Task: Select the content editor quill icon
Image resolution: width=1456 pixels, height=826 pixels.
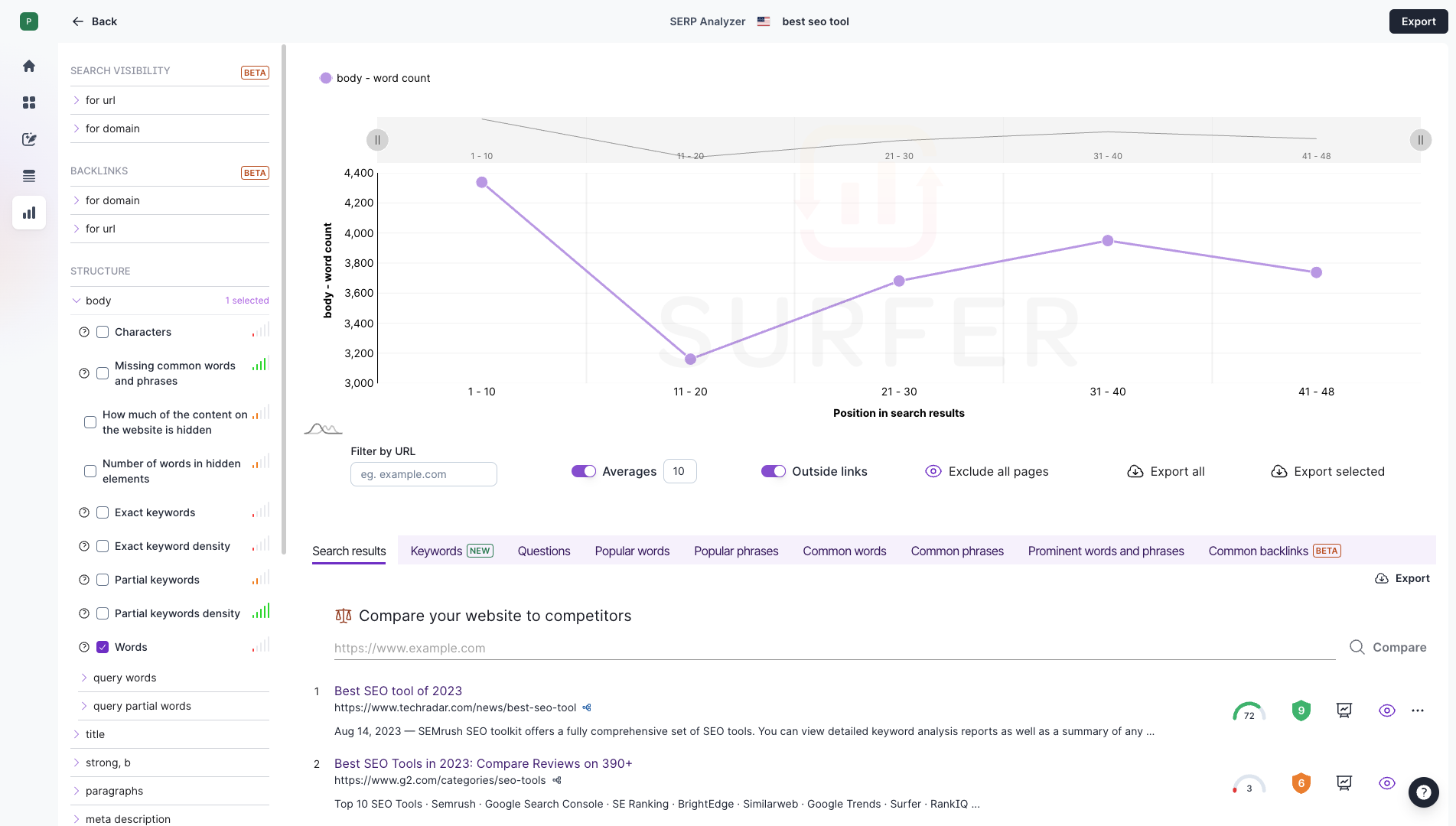Action: tap(28, 139)
